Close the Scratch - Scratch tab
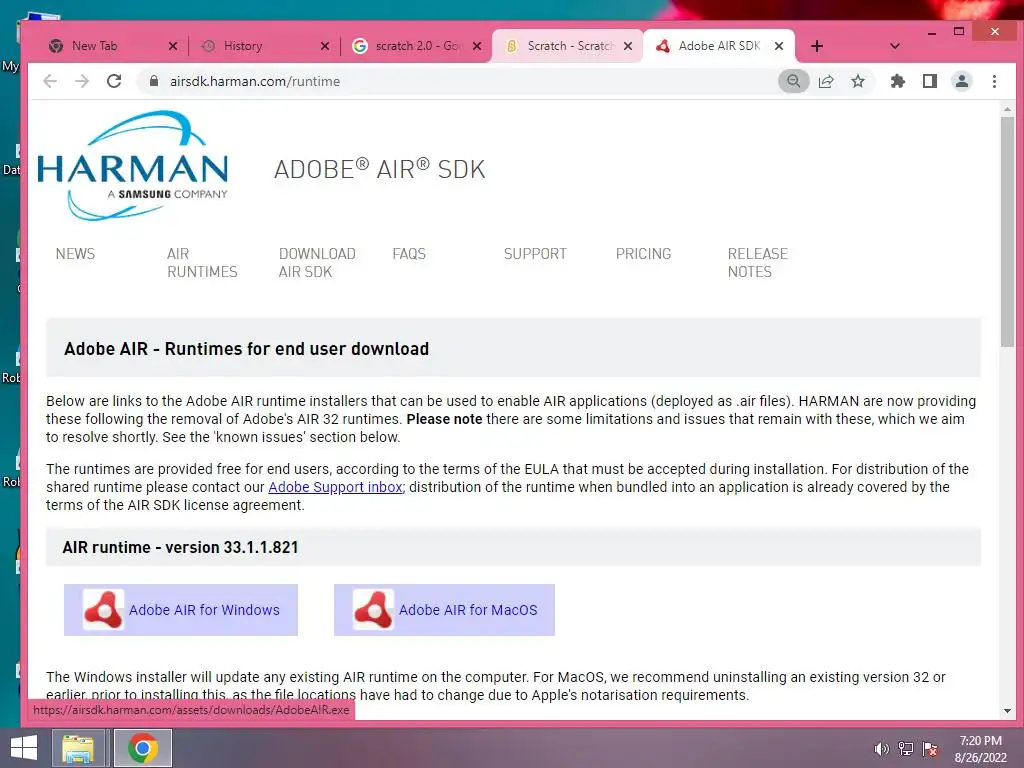 coord(628,46)
